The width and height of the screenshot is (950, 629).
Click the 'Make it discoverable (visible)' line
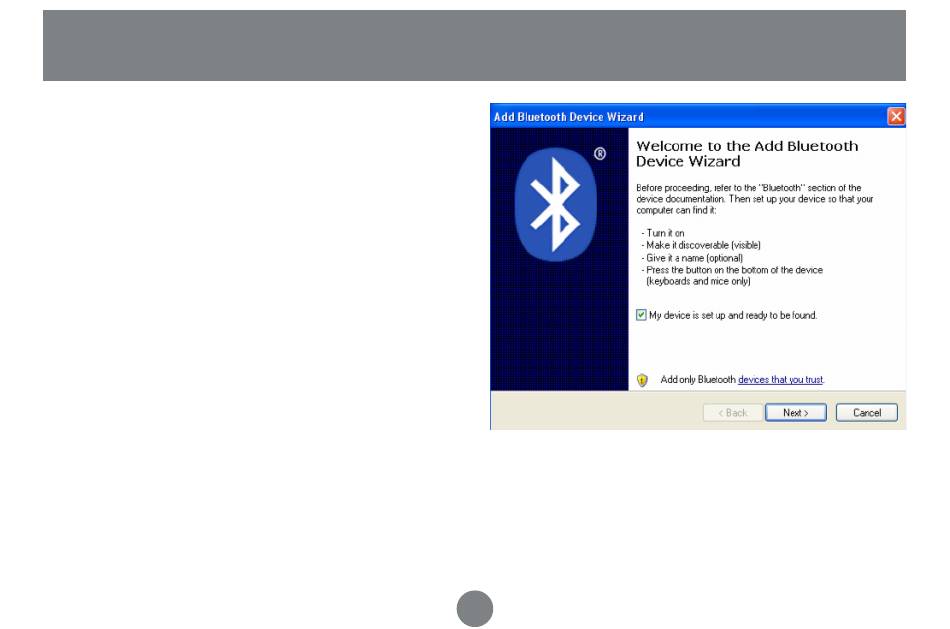click(701, 245)
